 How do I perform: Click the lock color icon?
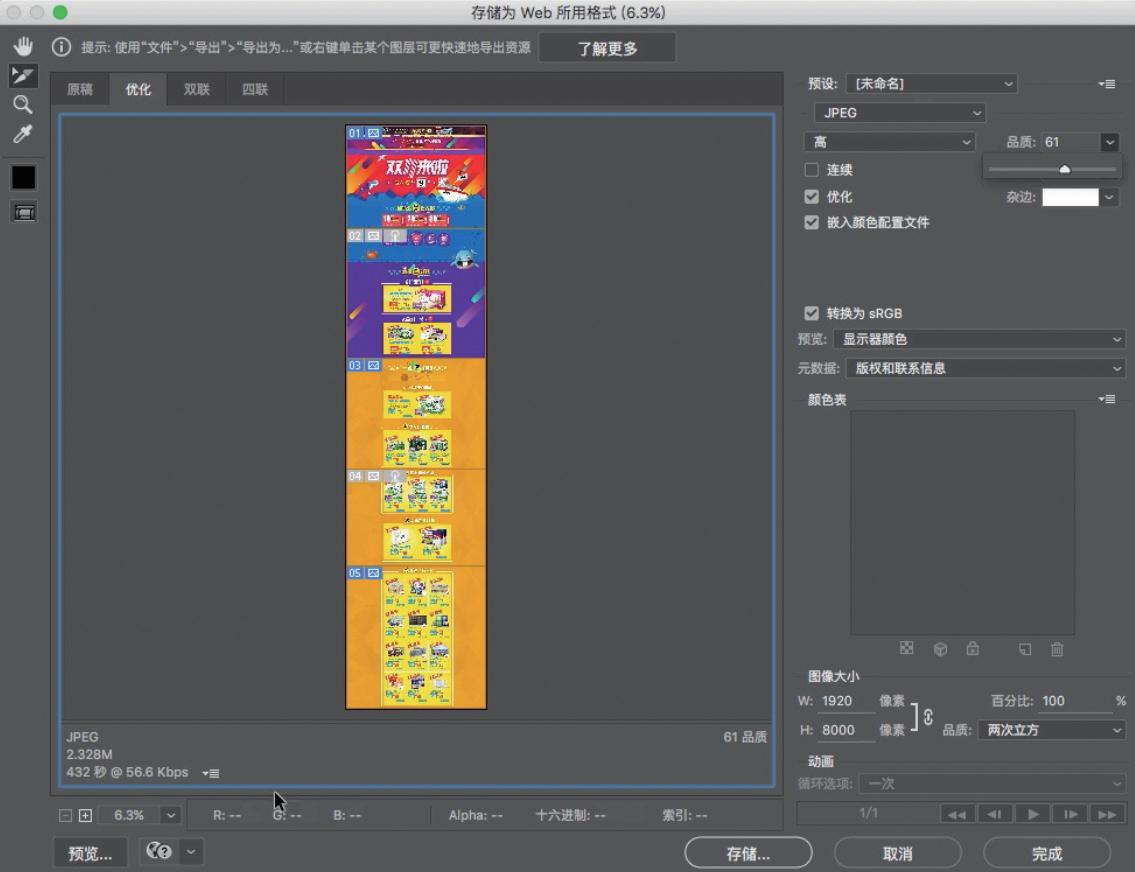(x=973, y=648)
